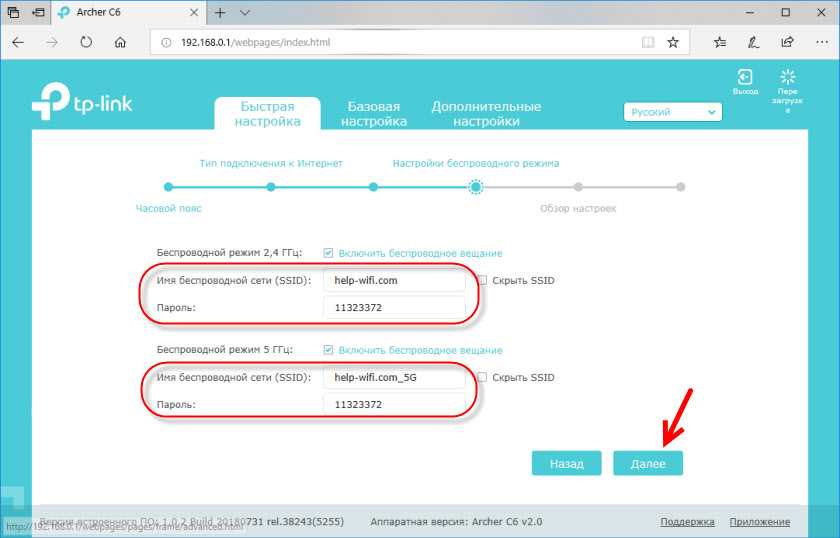Click the Перезагрузка reboot icon

pyautogui.click(x=787, y=79)
